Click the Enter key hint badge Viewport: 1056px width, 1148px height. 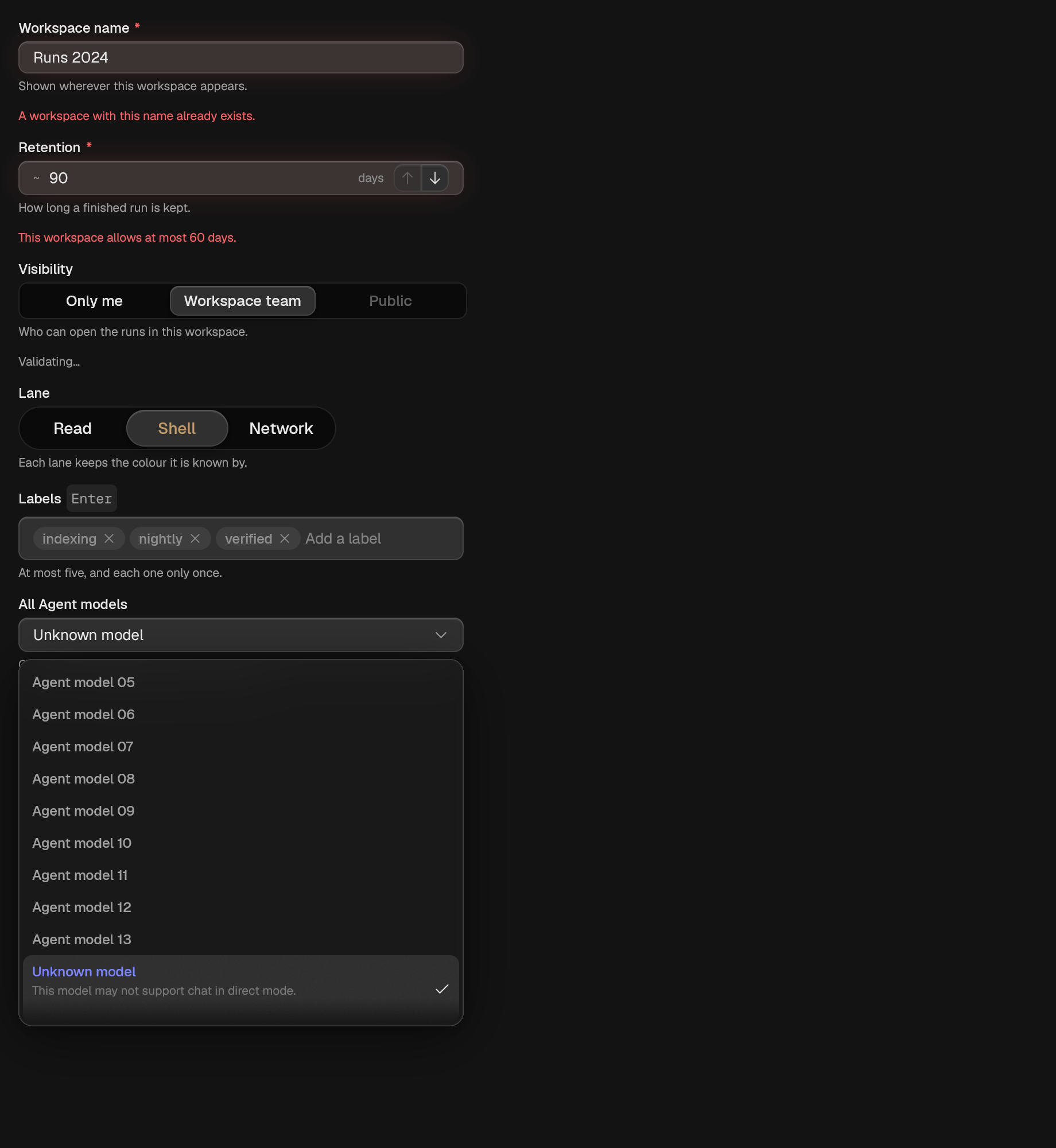pyautogui.click(x=92, y=498)
